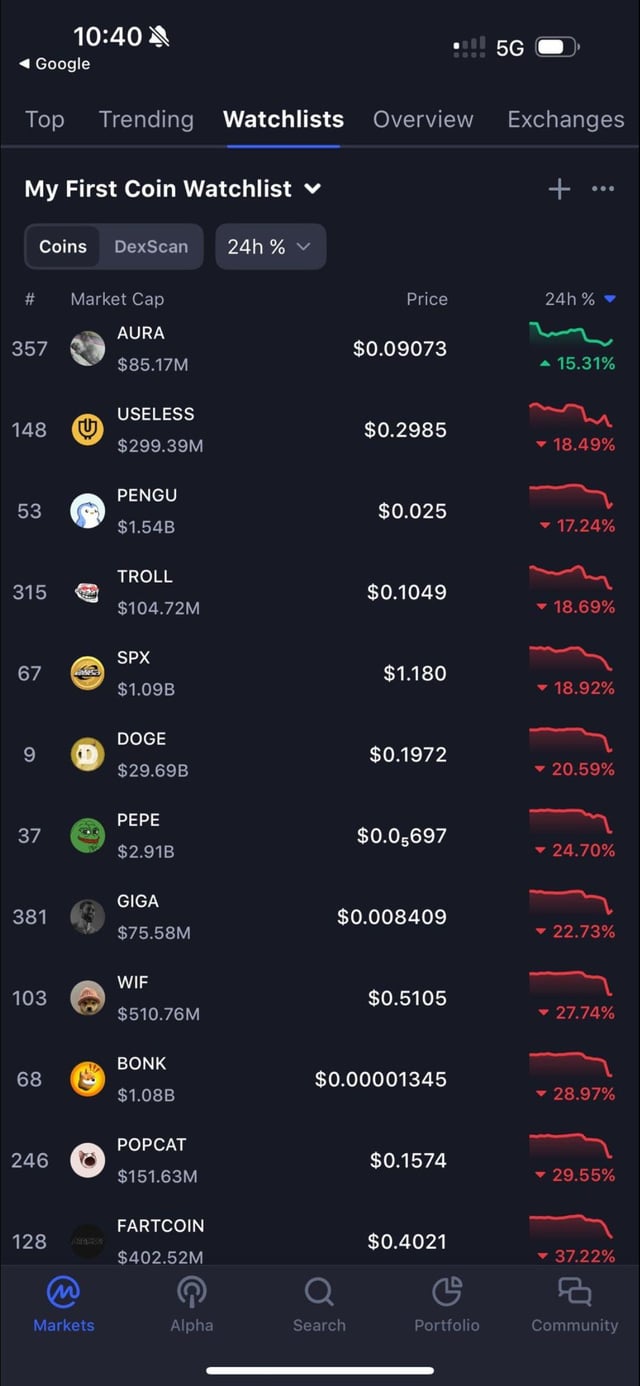
Task: Tap the PEPE frog coin logo
Action: point(87,835)
